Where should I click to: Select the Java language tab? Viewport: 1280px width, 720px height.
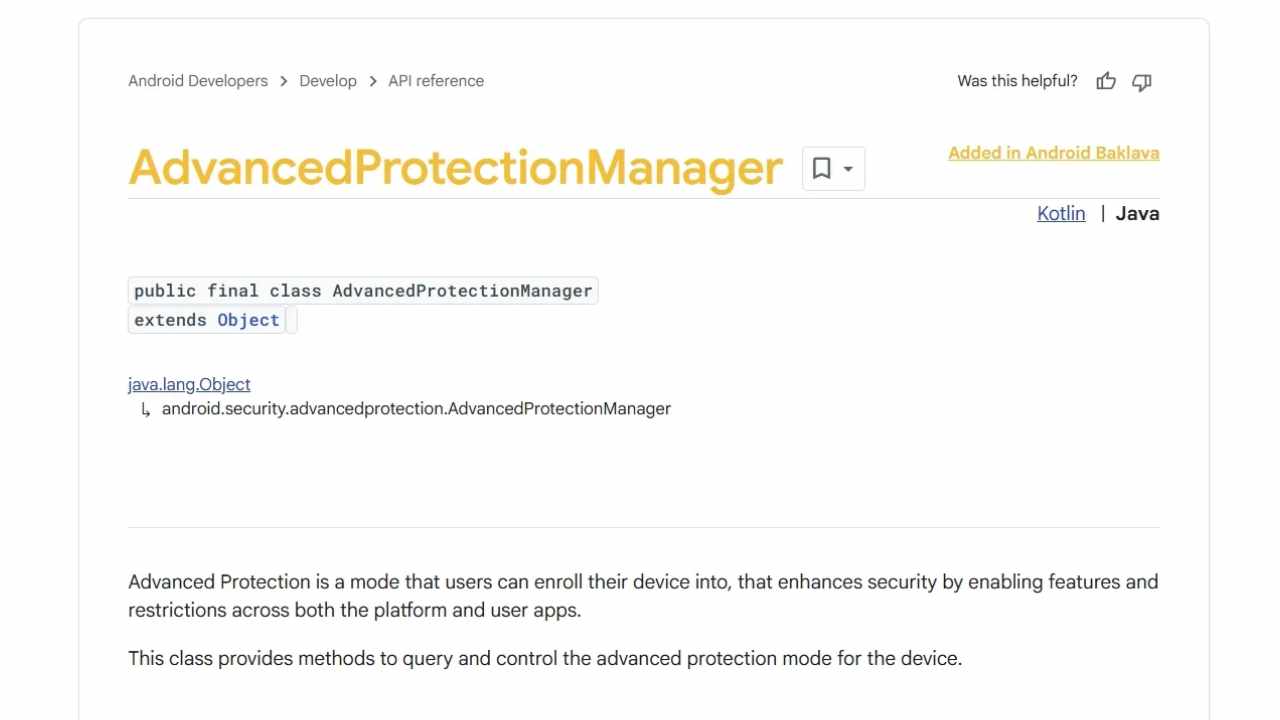click(x=1137, y=213)
